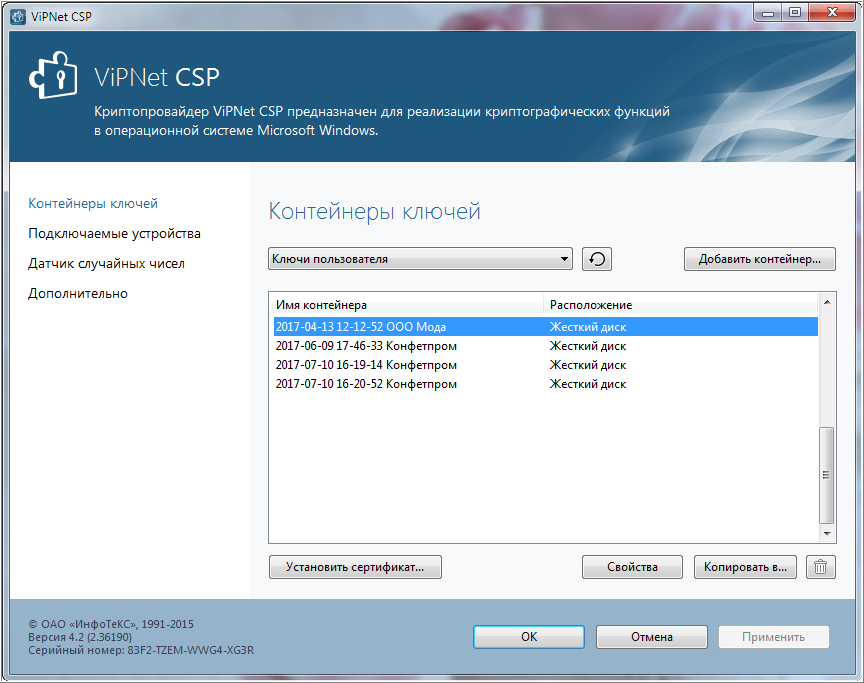Click the ViPNet CSP title bar icon
The image size is (864, 683).
point(18,17)
